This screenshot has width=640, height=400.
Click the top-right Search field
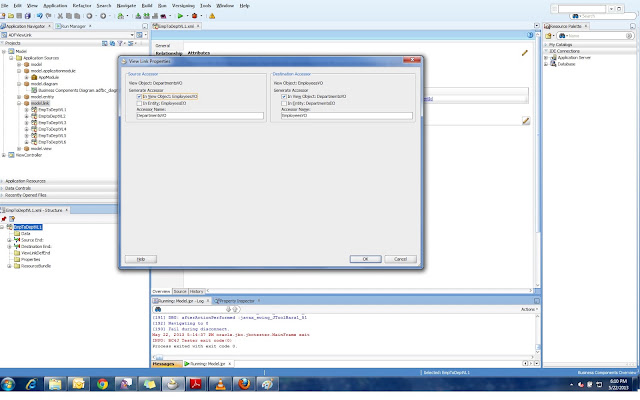(603, 16)
